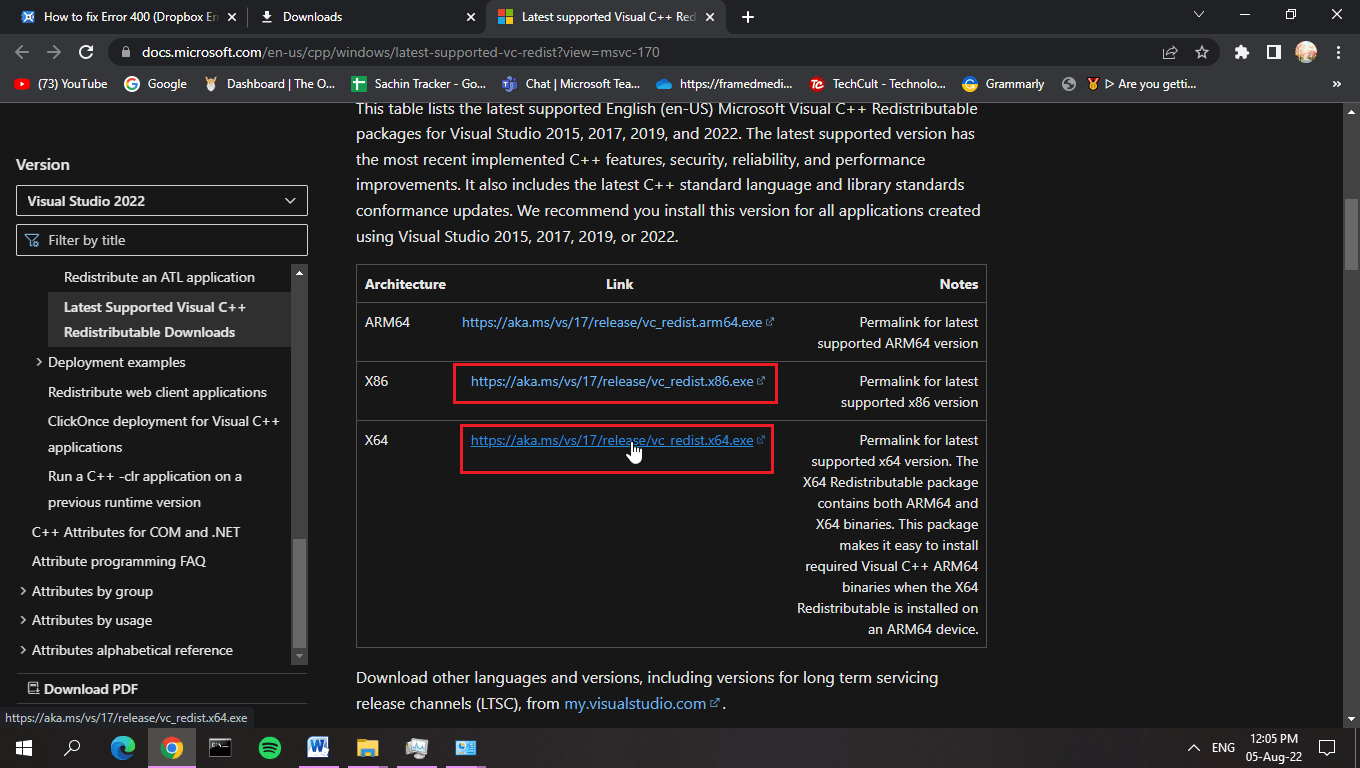Open the my.visualstudio.com link

click(x=641, y=703)
